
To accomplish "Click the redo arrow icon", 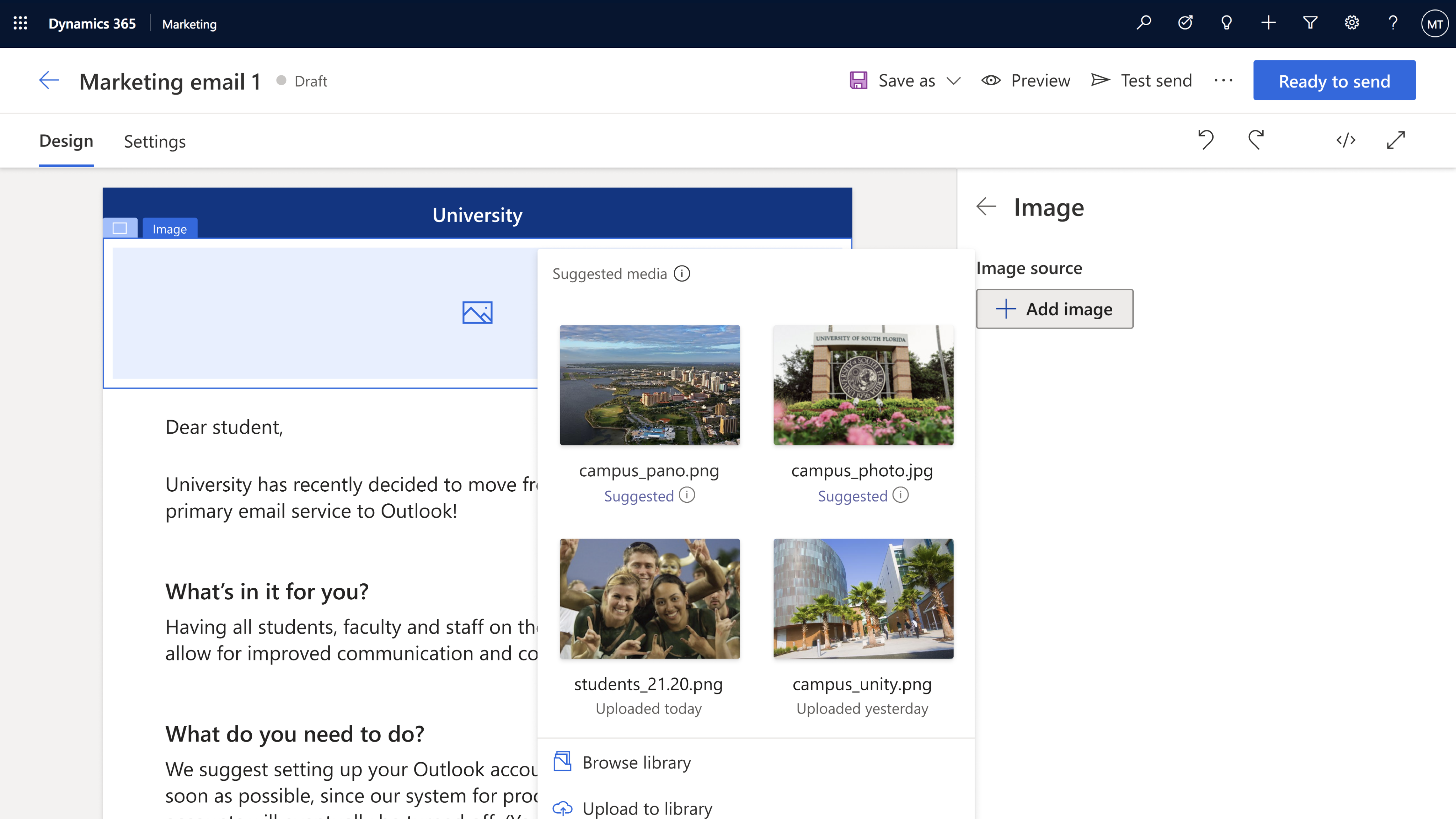I will click(x=1256, y=140).
